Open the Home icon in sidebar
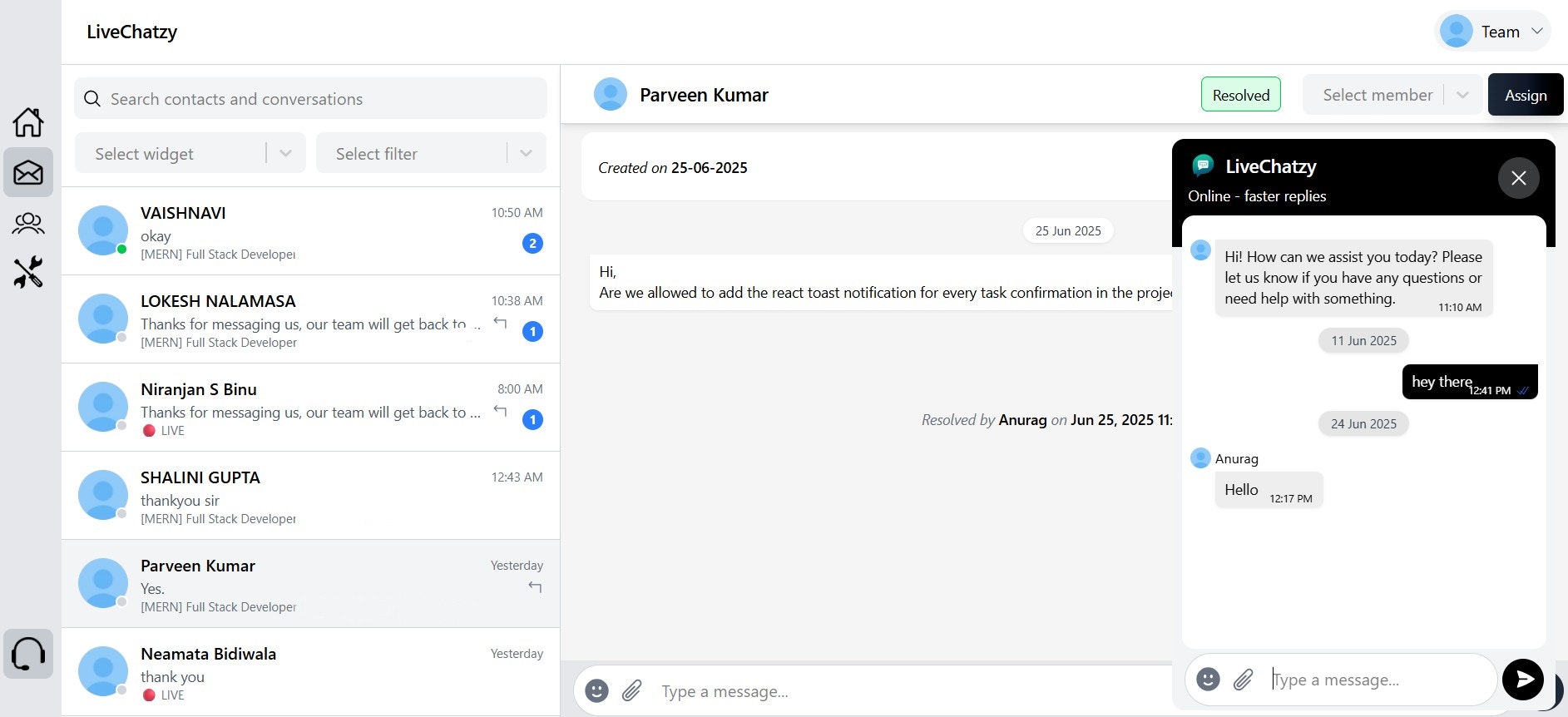This screenshot has height=717, width=1568. 28,122
